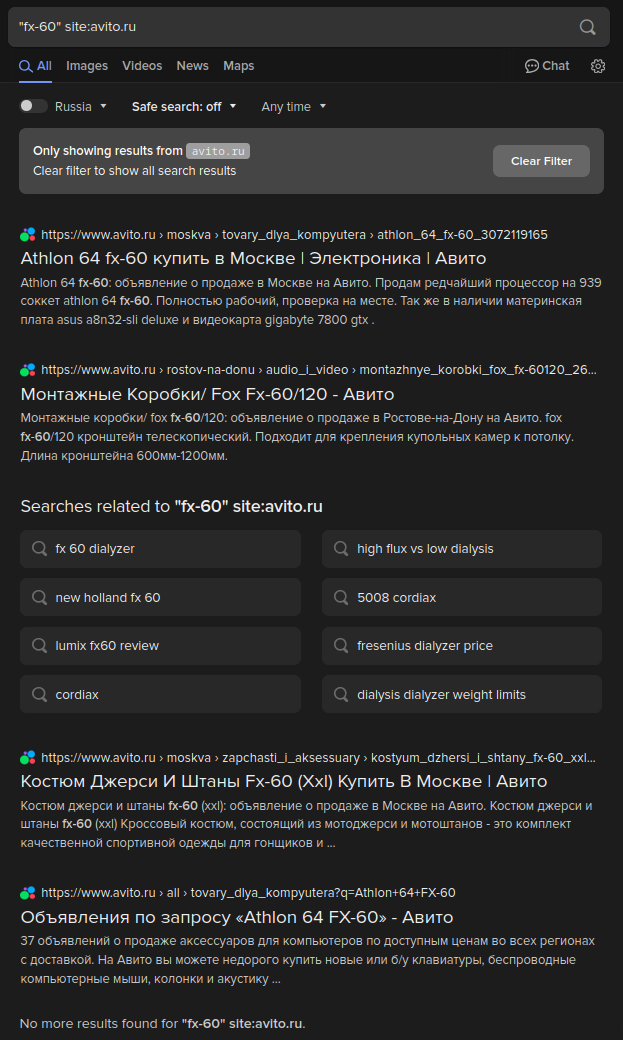Click the magnifier icon beside '5008 cordiax'
The image size is (623, 1040).
click(x=341, y=598)
